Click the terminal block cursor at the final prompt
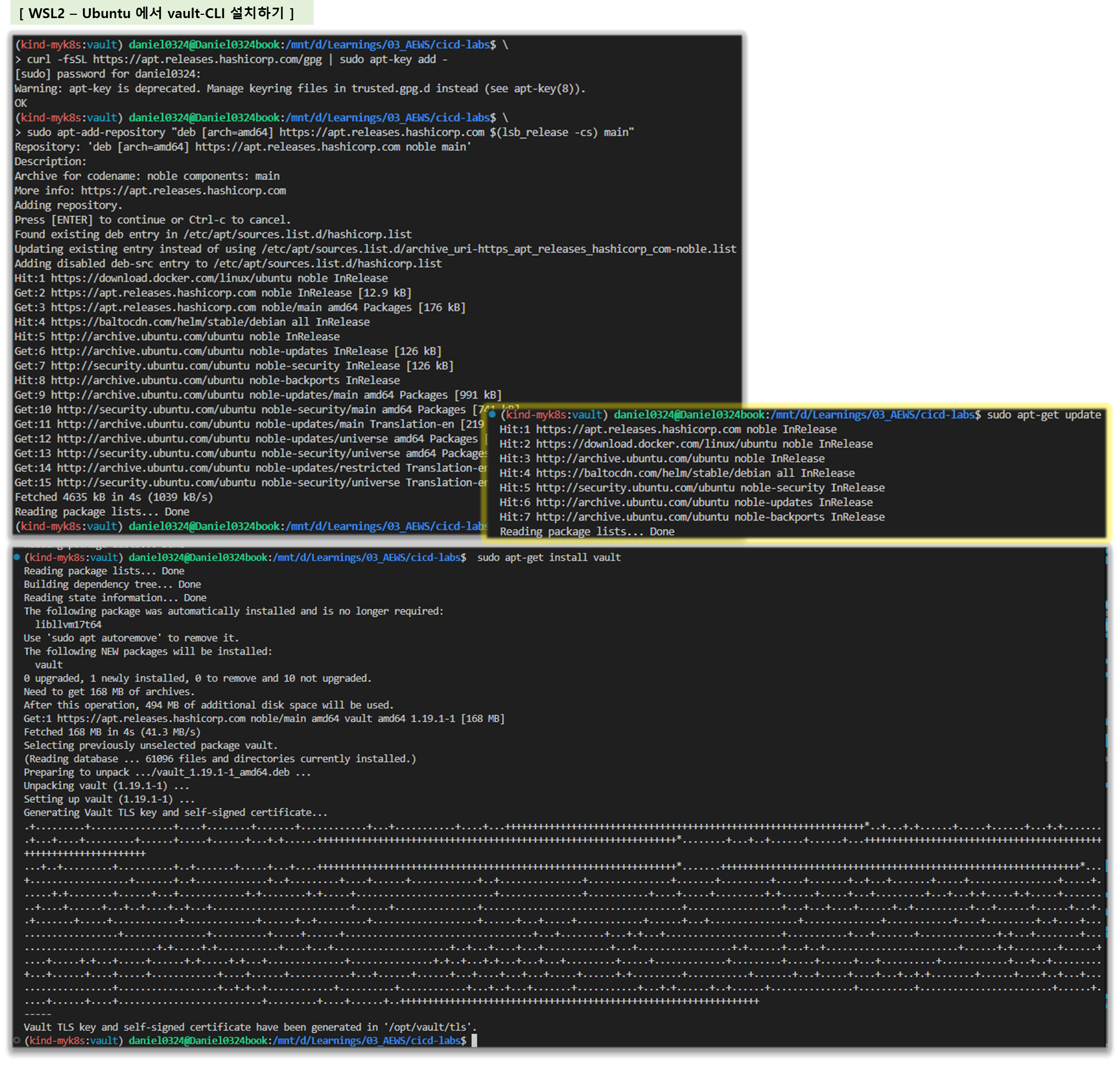1120x1065 pixels. coord(474,1040)
